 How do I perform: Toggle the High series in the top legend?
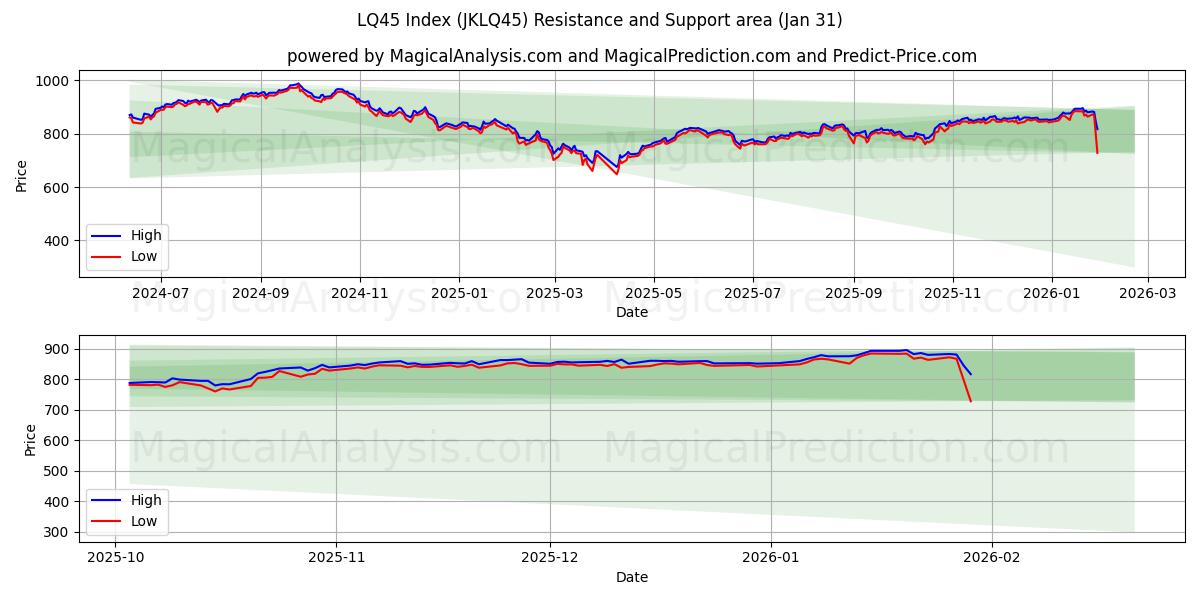pyautogui.click(x=144, y=236)
